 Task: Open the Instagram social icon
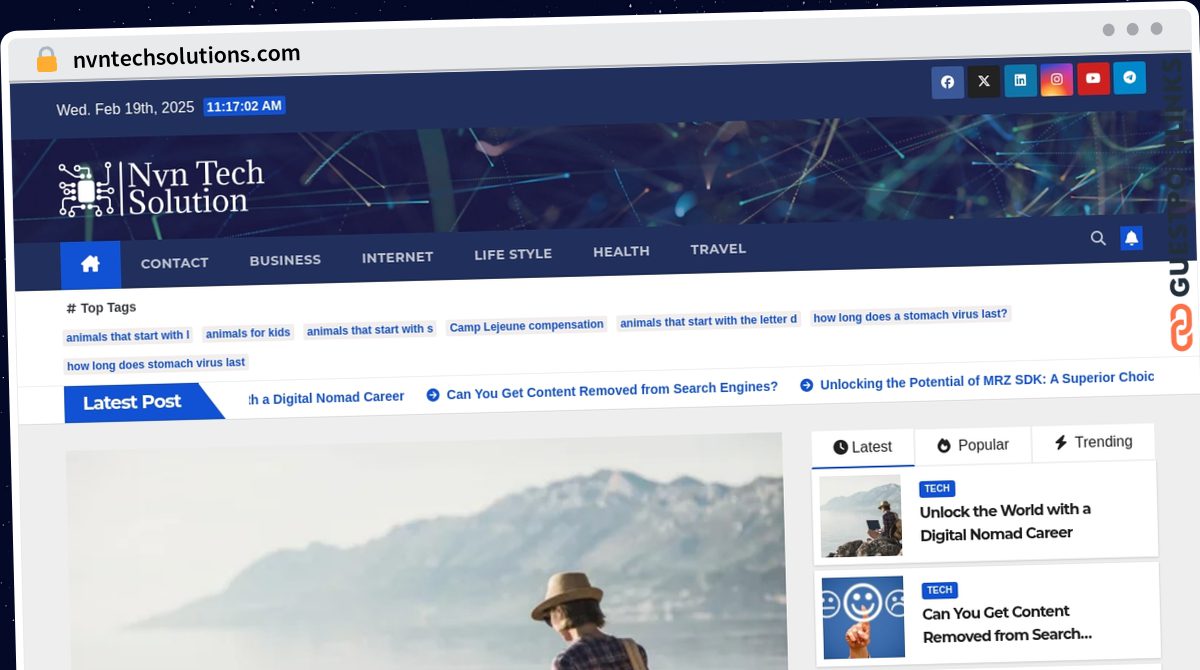point(1057,79)
